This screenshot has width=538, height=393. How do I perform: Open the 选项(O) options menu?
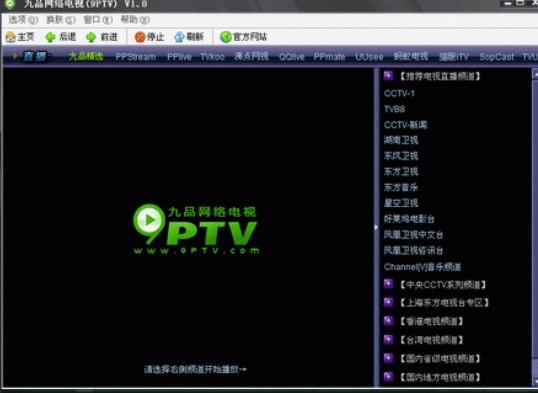point(23,20)
